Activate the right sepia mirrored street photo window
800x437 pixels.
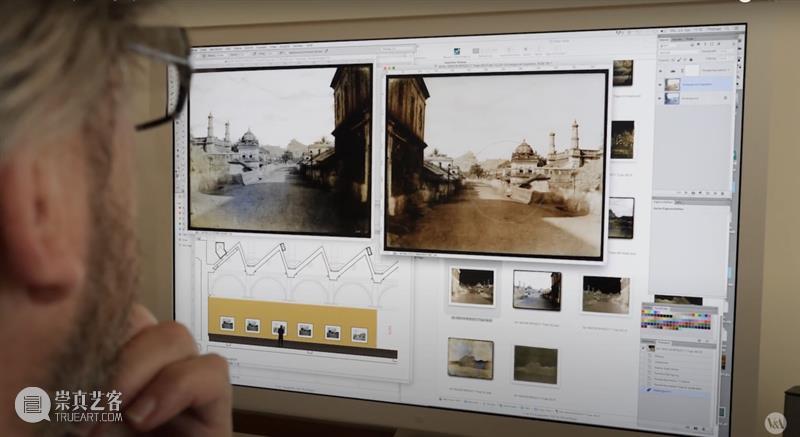point(495,165)
